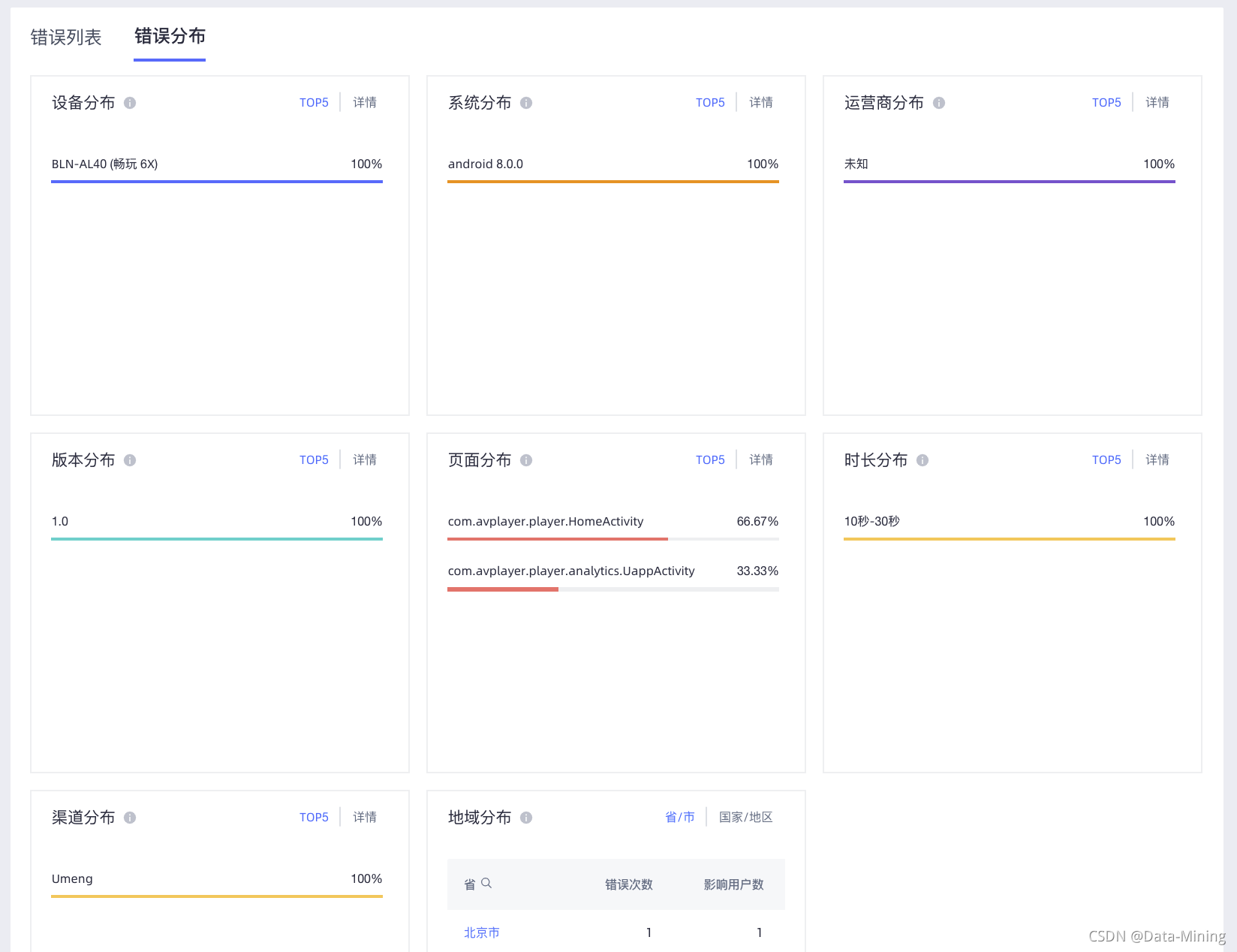Click info icon next to 设备分布
Viewport: 1237px width, 952px height.
(130, 103)
